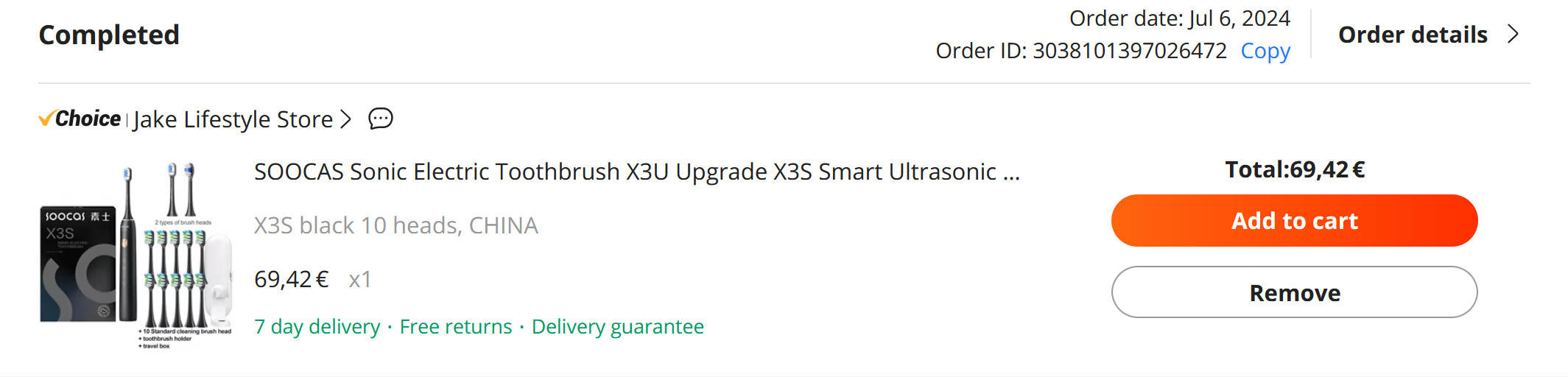This screenshot has width=1568, height=377.
Task: Expand the arrow beside Jake Lifestyle Store
Action: (x=345, y=119)
